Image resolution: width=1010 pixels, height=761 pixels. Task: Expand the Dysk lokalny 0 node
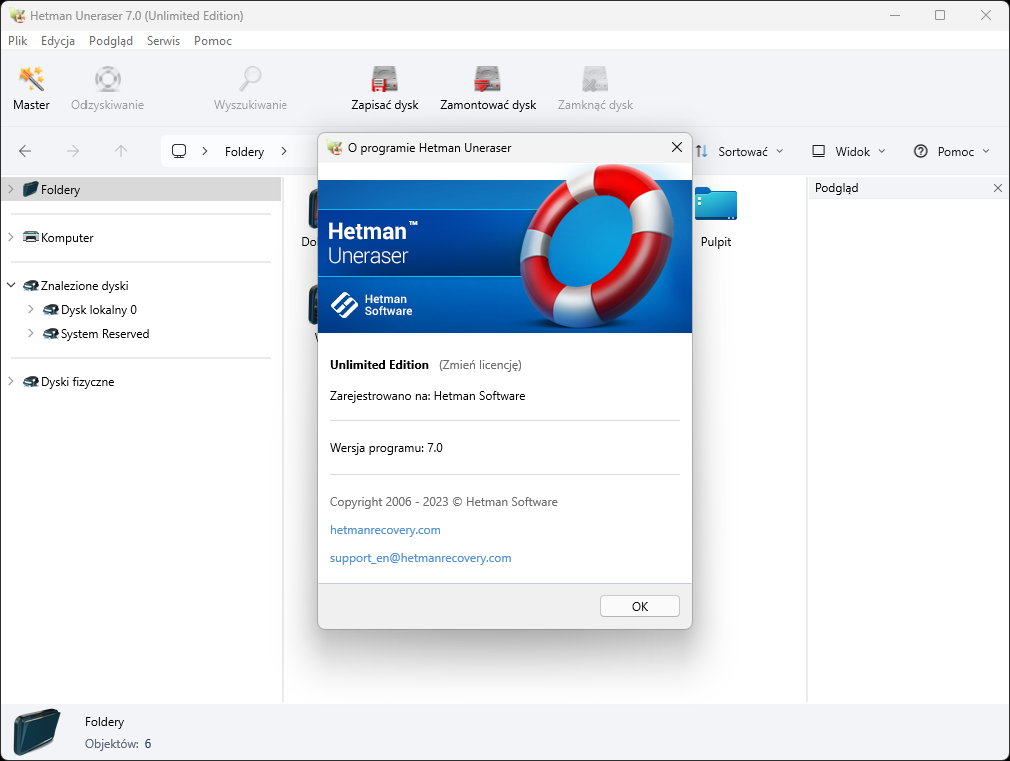point(31,309)
